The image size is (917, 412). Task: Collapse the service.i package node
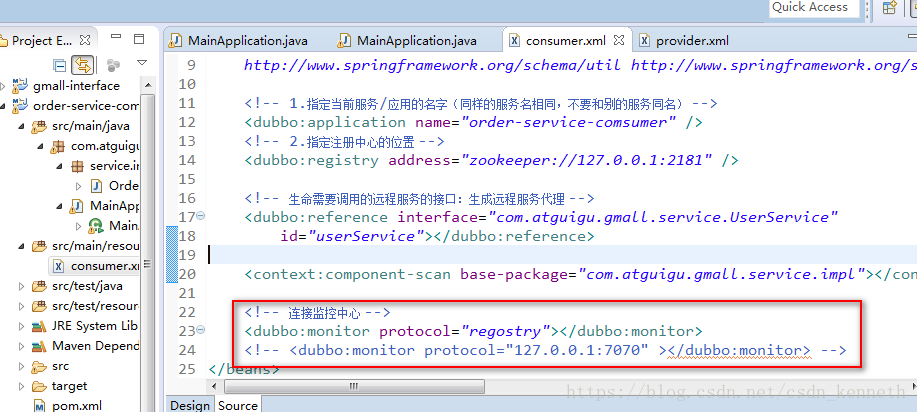click(x=60, y=166)
